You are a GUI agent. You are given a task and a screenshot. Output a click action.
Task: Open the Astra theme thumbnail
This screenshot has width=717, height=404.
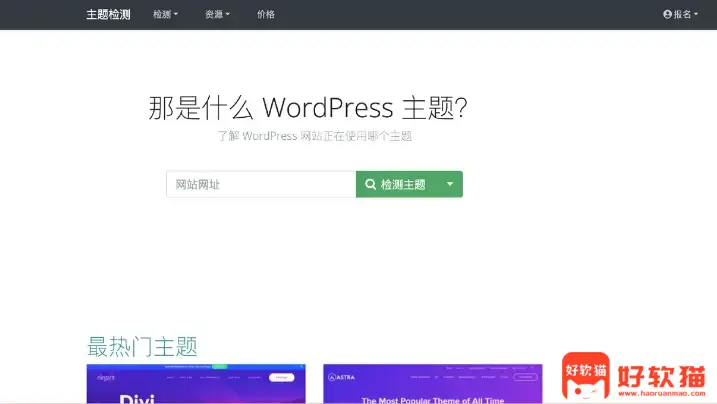(433, 384)
